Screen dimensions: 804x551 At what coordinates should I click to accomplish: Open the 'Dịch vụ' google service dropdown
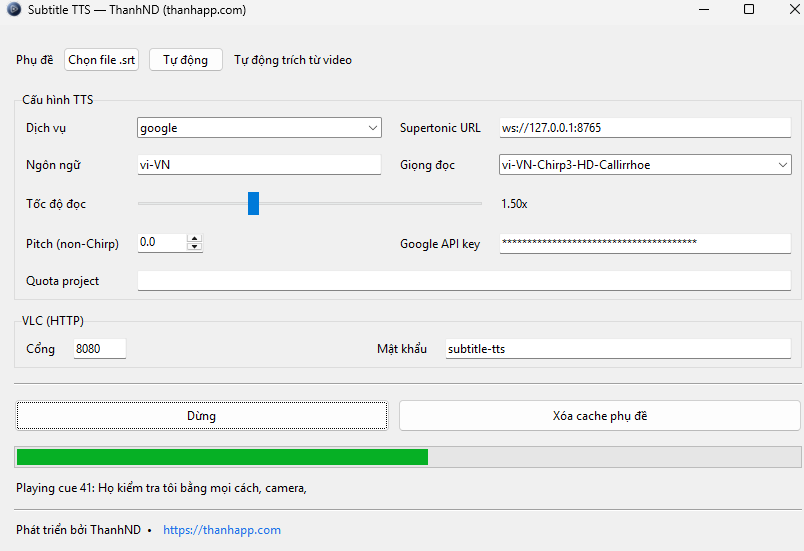point(259,128)
